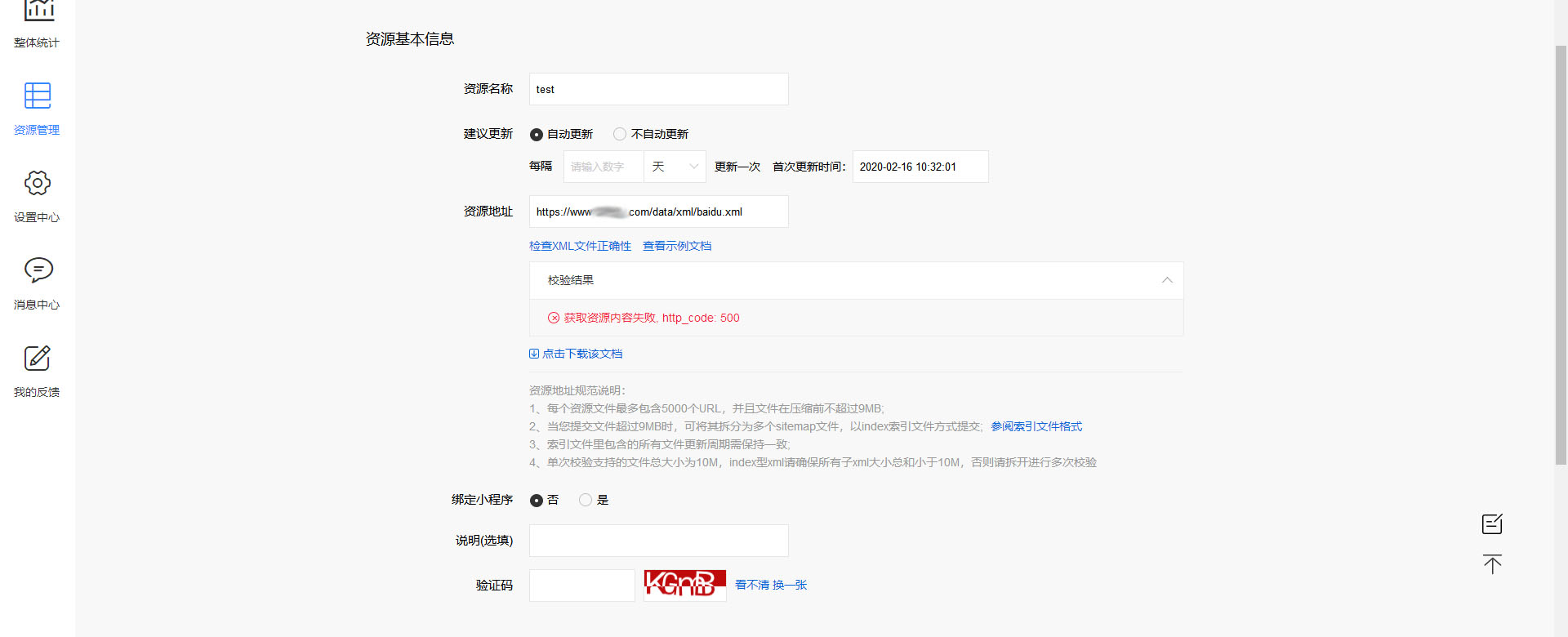
Task: Open the 查看示例文档 link
Action: coord(677,246)
